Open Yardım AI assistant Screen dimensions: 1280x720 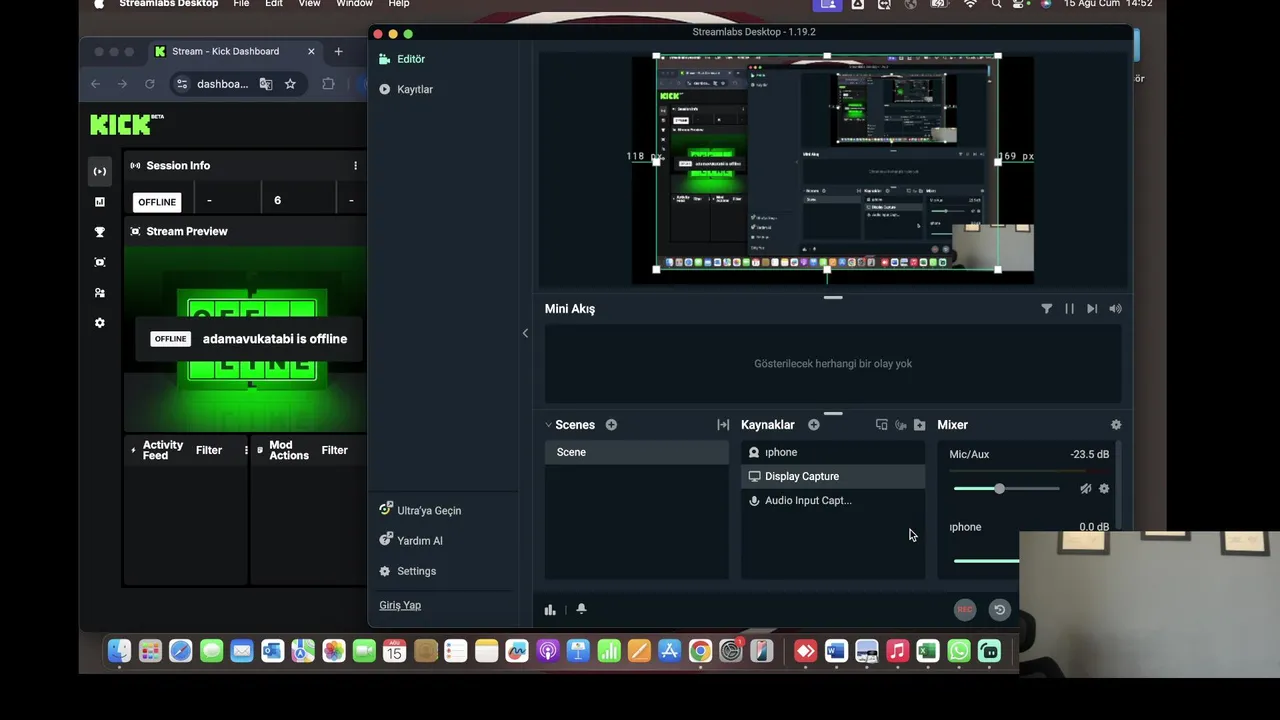tap(411, 540)
